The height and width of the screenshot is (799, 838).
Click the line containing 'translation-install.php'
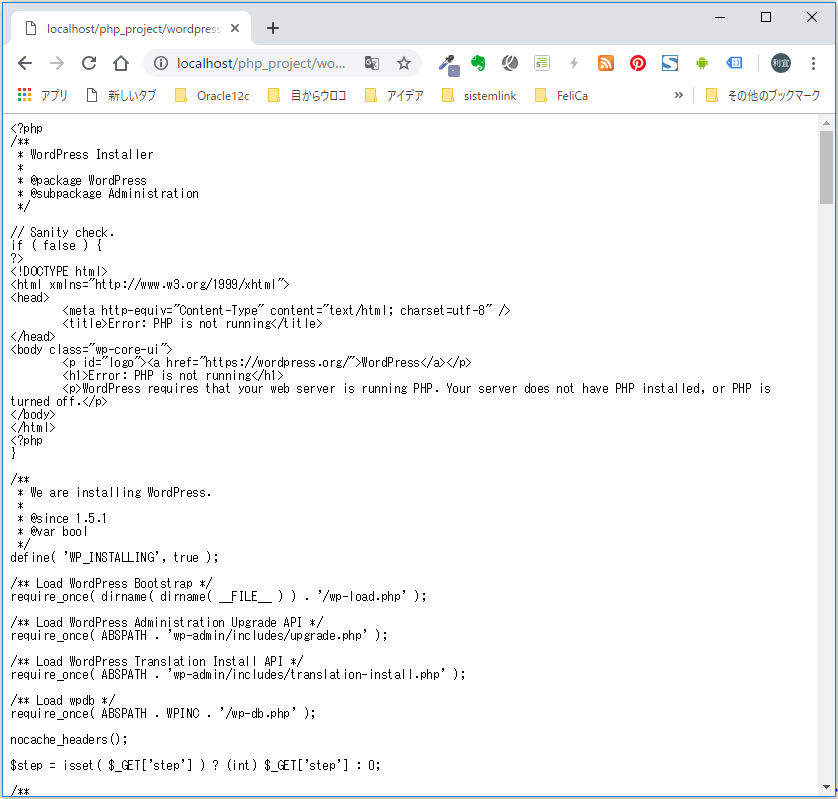[x=238, y=674]
